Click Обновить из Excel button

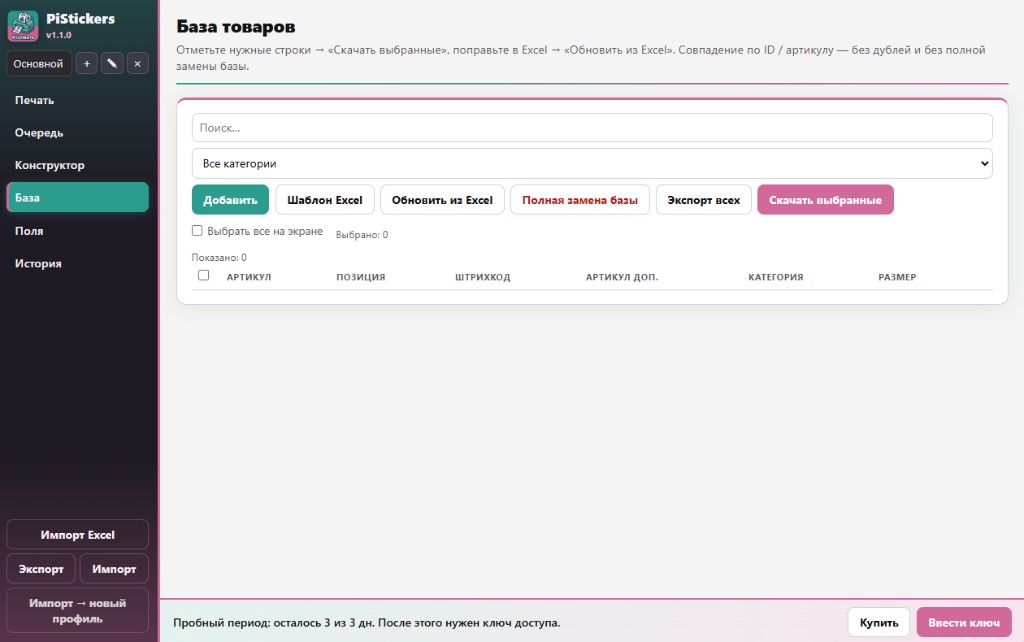tap(442, 200)
